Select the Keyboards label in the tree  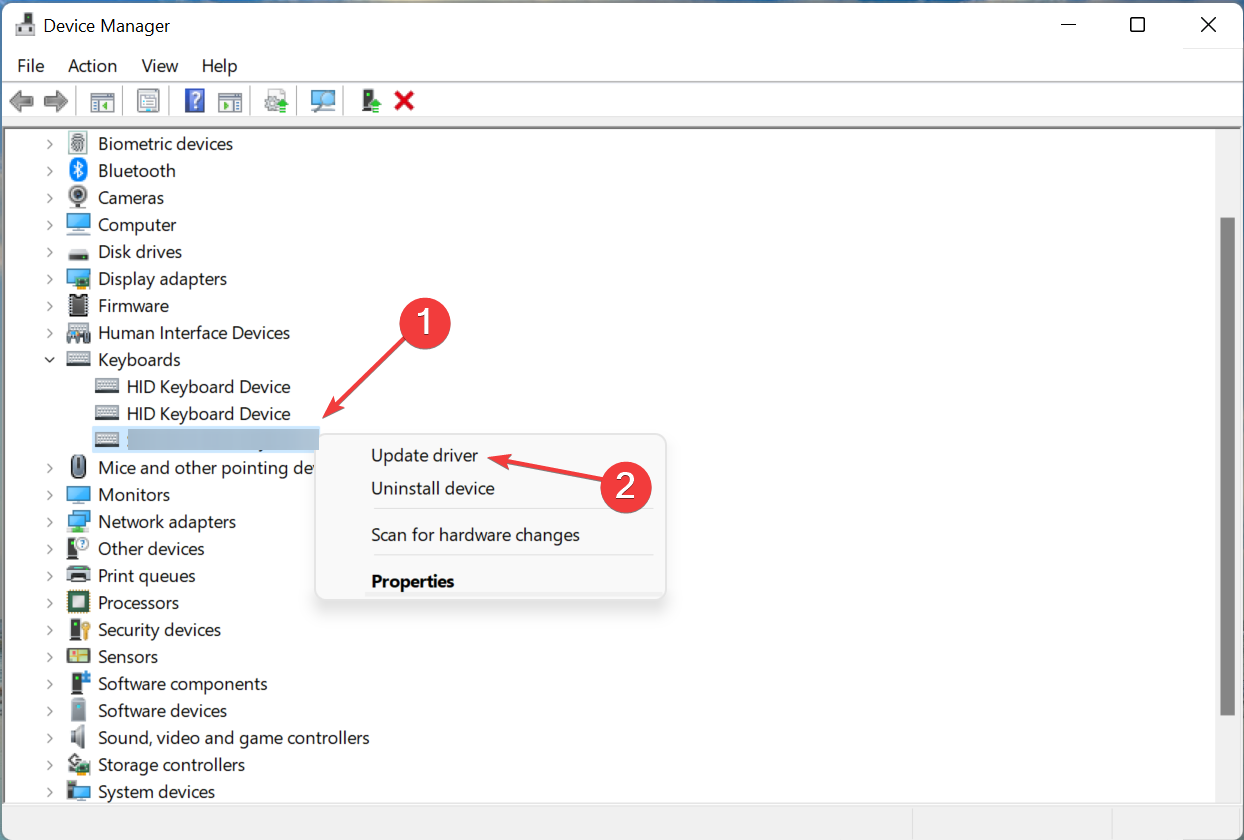pos(139,360)
